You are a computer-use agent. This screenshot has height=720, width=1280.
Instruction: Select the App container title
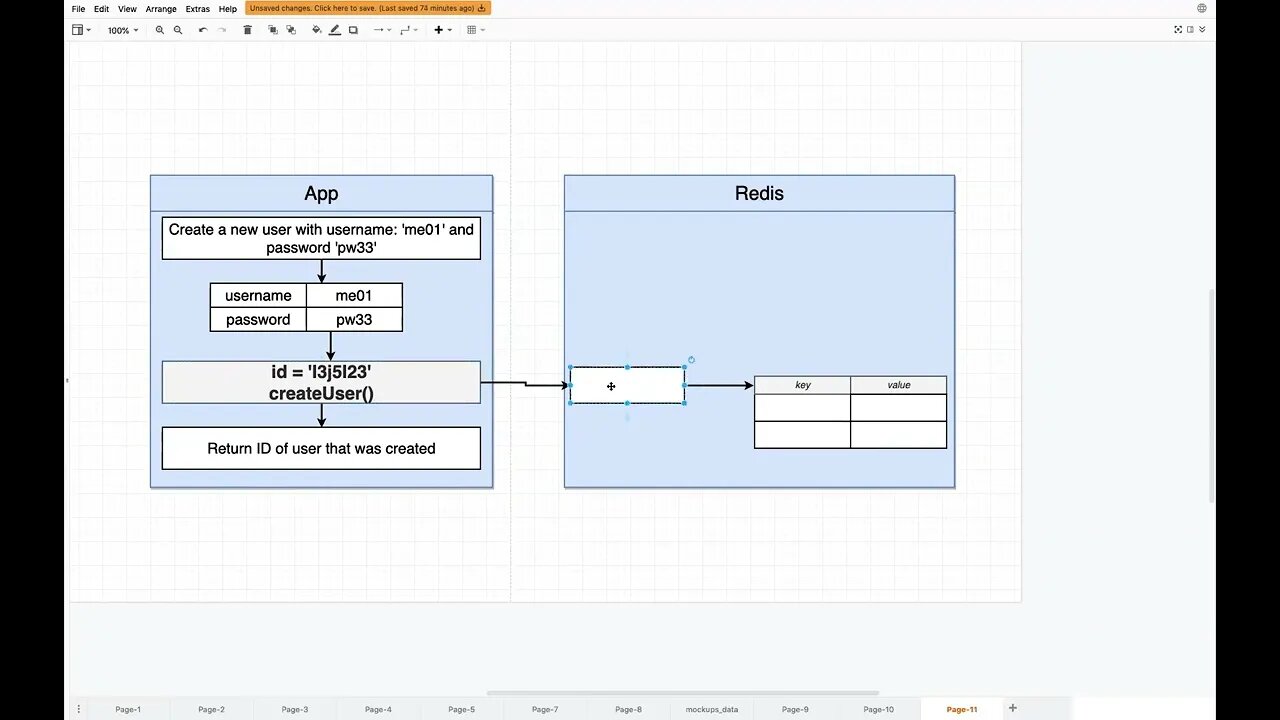pyautogui.click(x=321, y=194)
